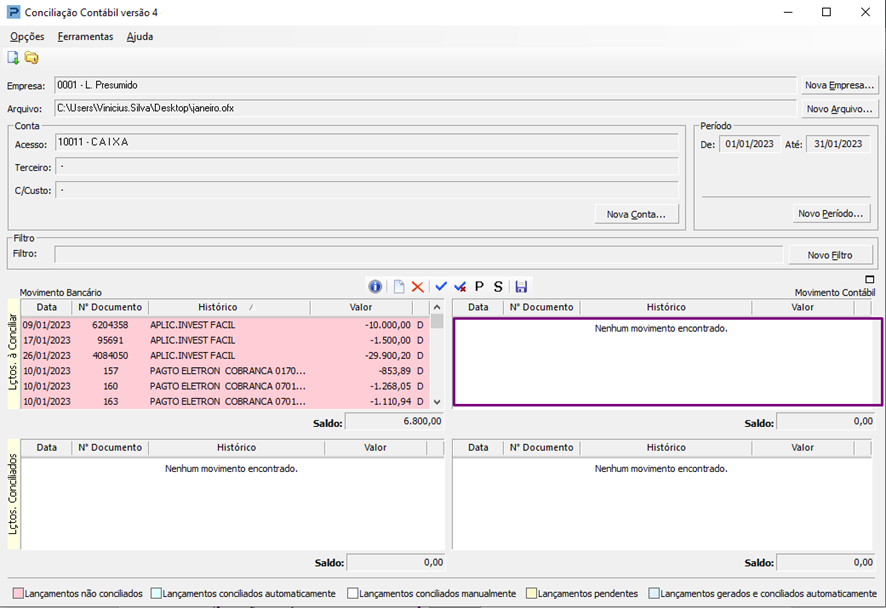Image resolution: width=886 pixels, height=608 pixels.
Task: Click the blank page new entry icon
Action: (x=398, y=287)
